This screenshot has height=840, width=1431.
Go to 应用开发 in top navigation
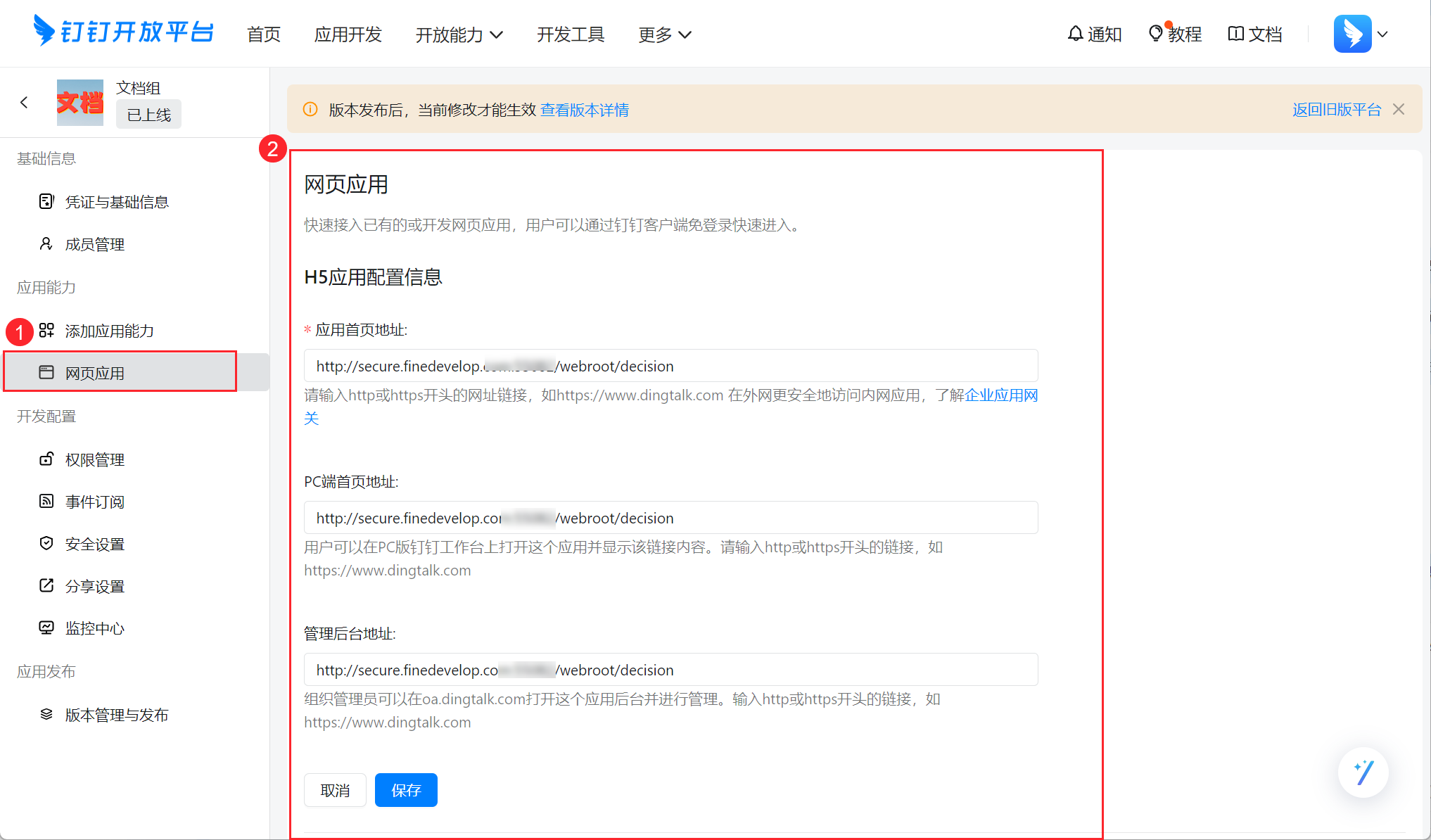(x=348, y=34)
